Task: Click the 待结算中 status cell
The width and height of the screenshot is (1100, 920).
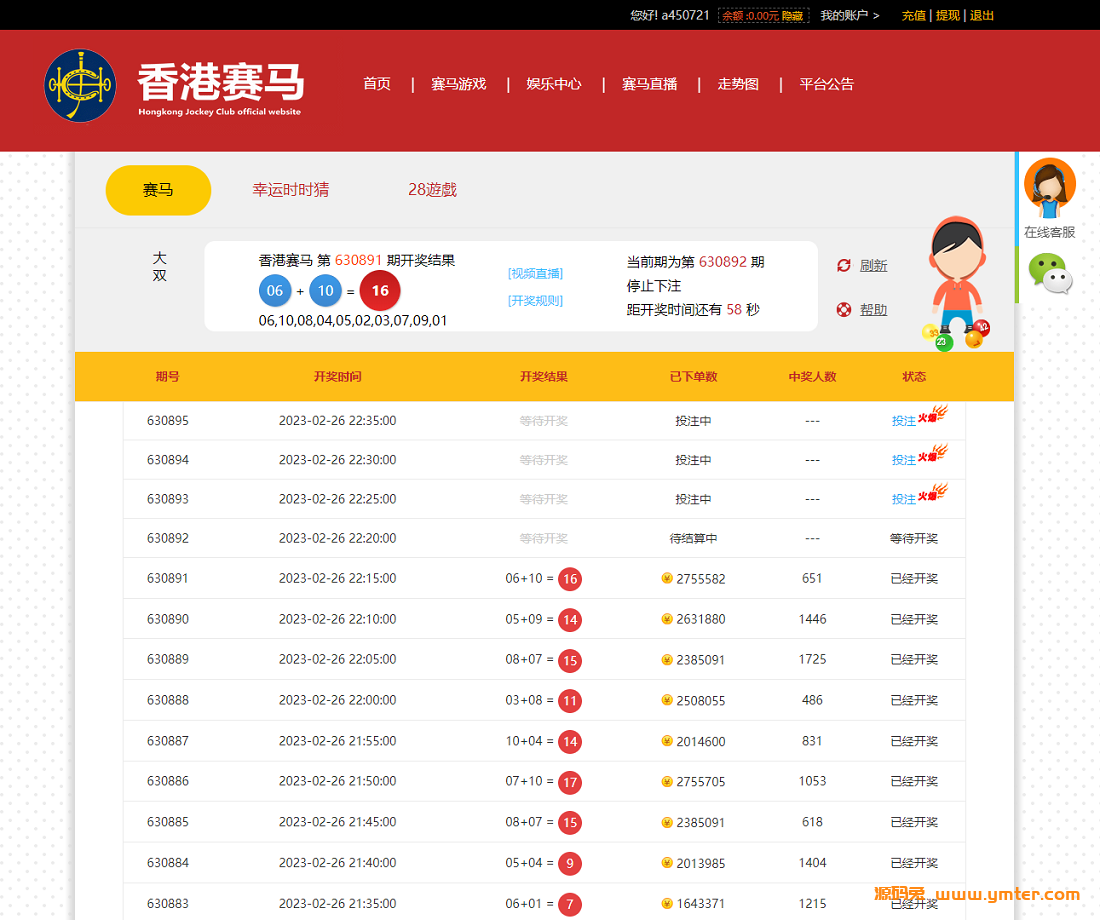Action: coord(693,538)
